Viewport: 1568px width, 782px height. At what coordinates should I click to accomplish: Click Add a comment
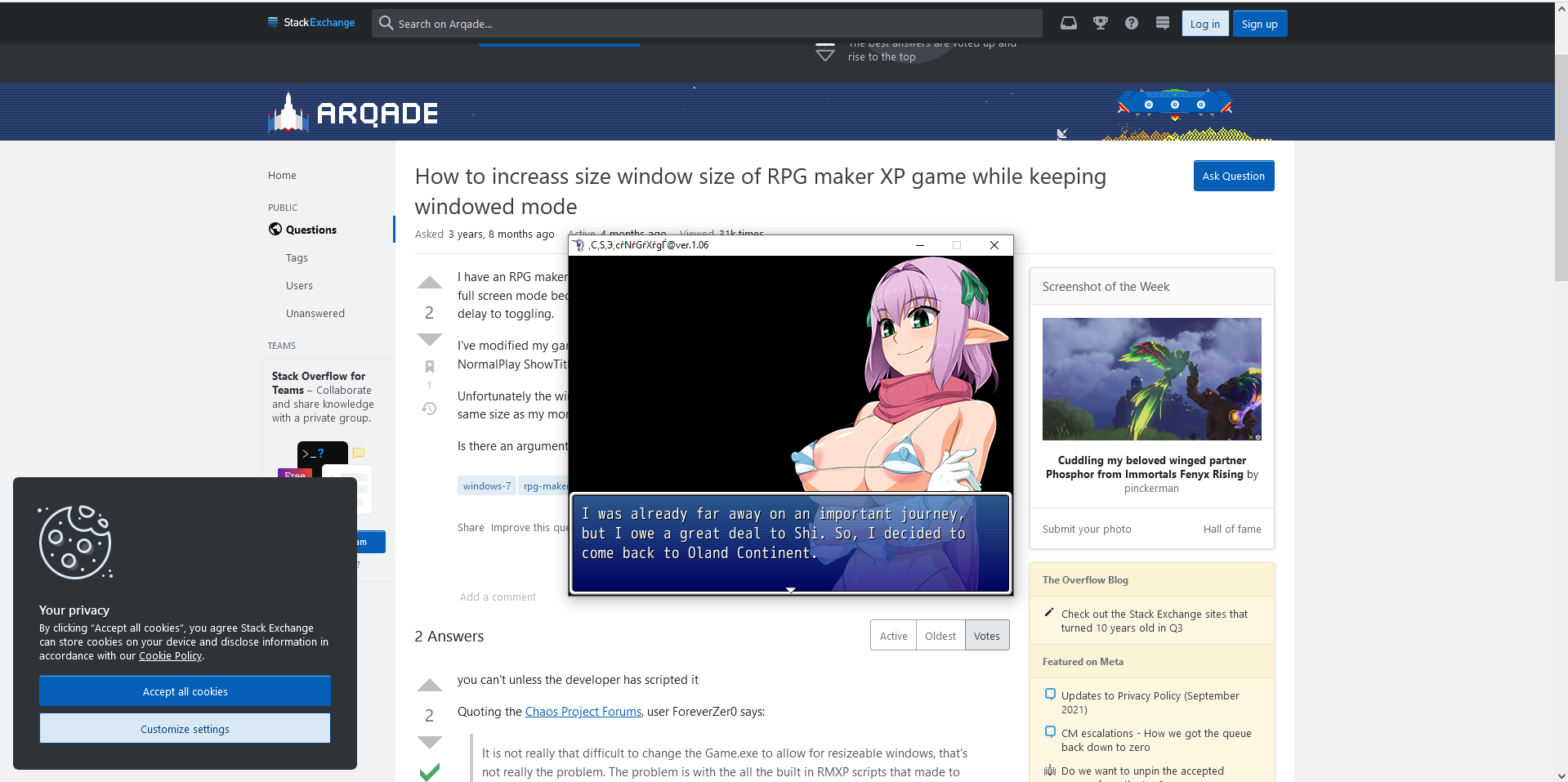point(498,597)
